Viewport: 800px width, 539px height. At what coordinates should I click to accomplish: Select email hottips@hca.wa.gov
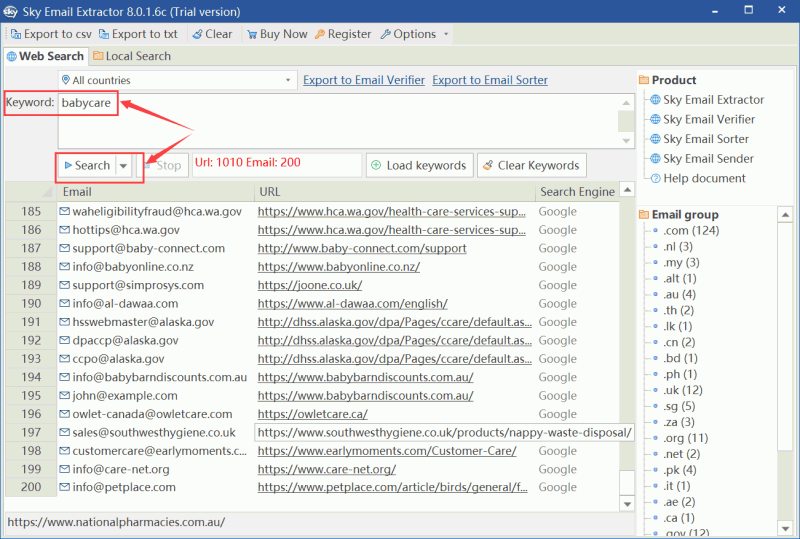pyautogui.click(x=126, y=230)
